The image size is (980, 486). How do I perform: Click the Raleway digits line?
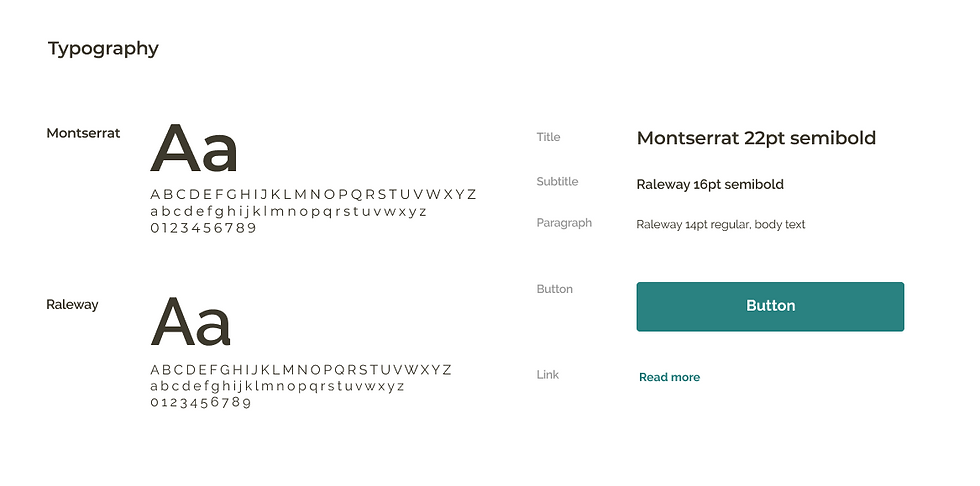point(200,402)
